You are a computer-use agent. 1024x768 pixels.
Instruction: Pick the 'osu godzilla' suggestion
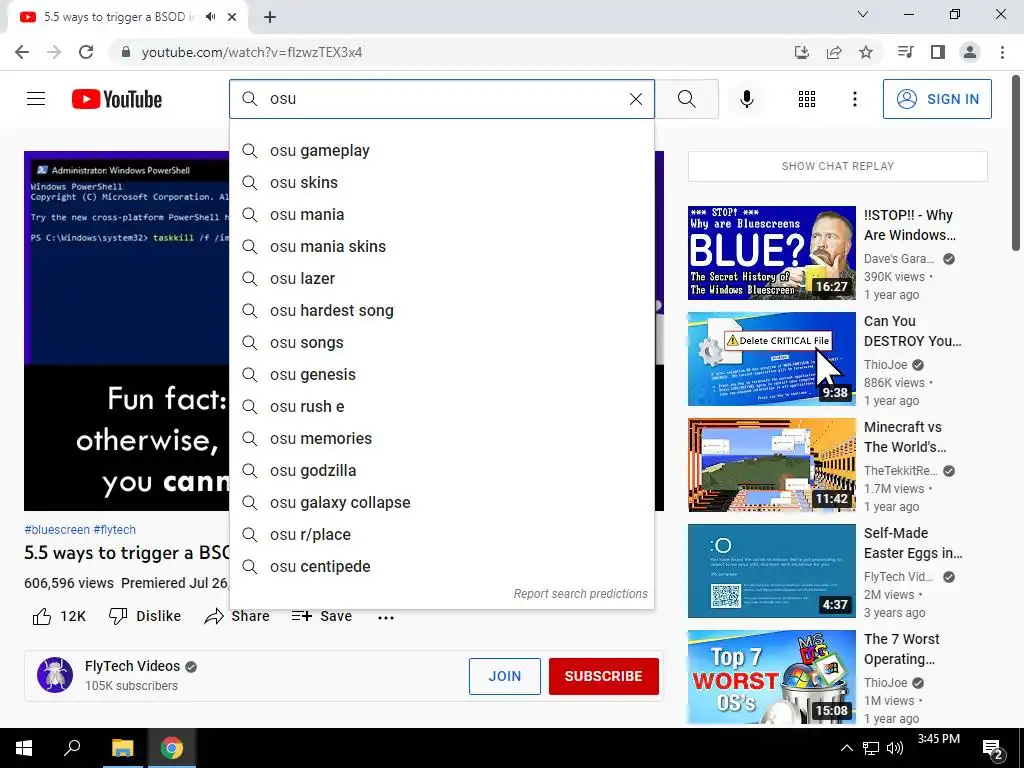click(x=441, y=471)
